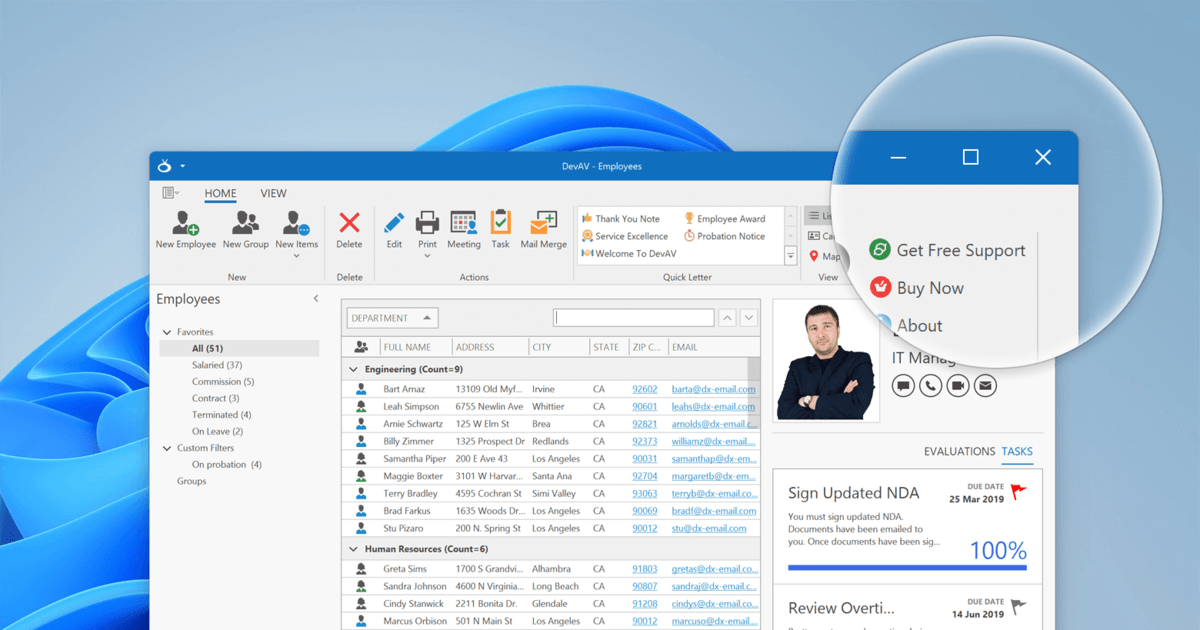Click the New Group icon

click(x=246, y=222)
